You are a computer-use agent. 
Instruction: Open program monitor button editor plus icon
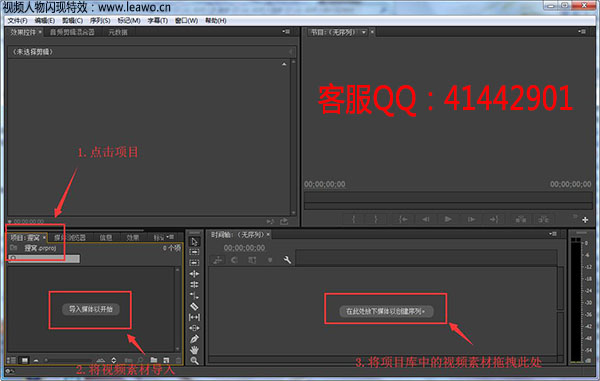(x=585, y=220)
